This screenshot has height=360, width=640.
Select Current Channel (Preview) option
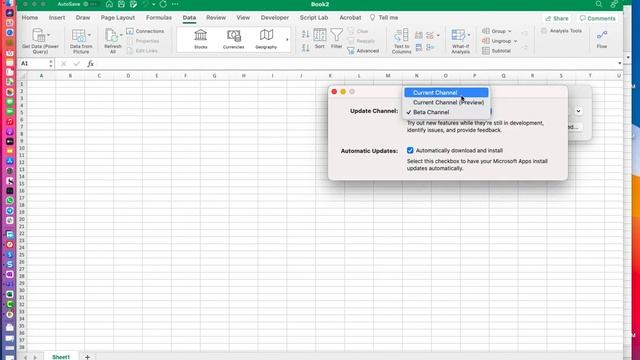pos(447,102)
